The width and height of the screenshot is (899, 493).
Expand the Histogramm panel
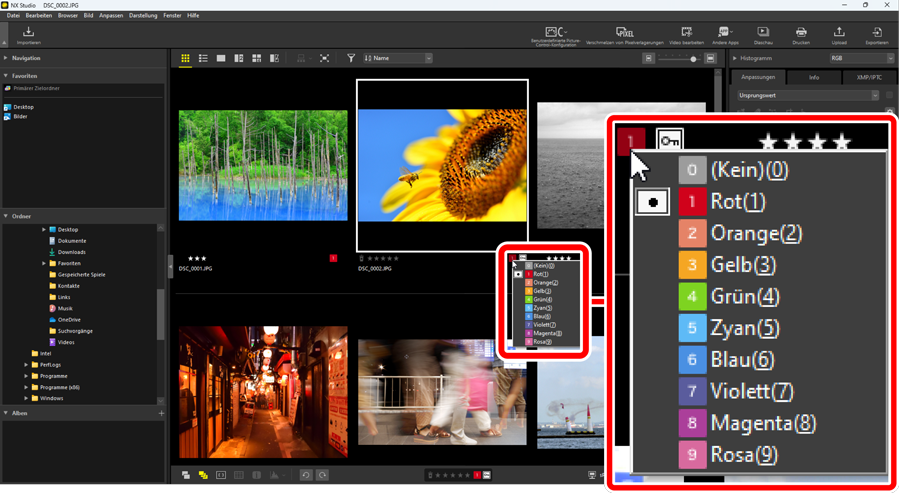click(735, 59)
